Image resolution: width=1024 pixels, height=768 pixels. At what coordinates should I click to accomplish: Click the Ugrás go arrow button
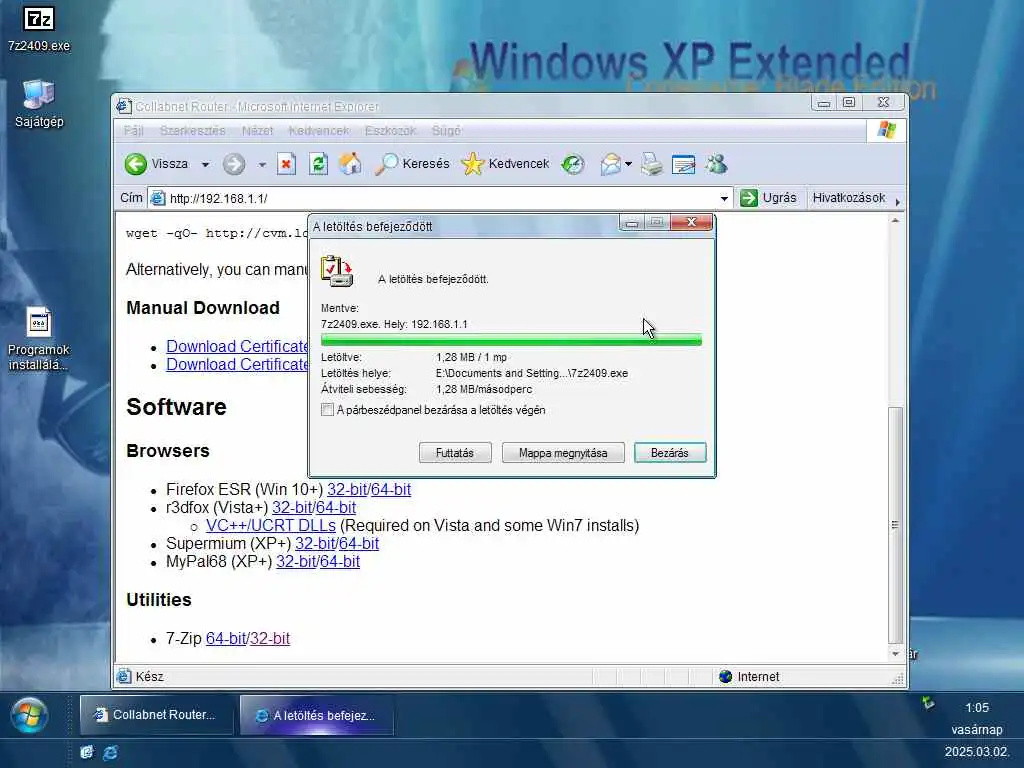tap(768, 198)
